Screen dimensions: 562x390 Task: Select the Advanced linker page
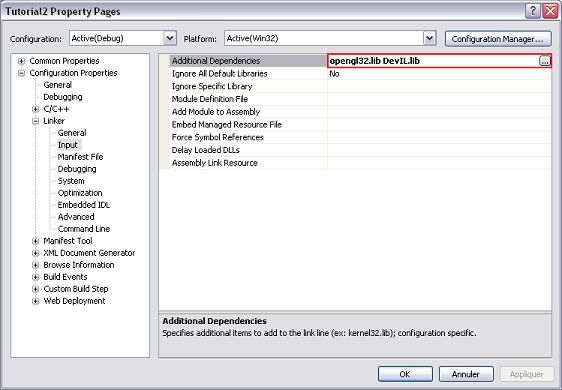click(x=76, y=217)
